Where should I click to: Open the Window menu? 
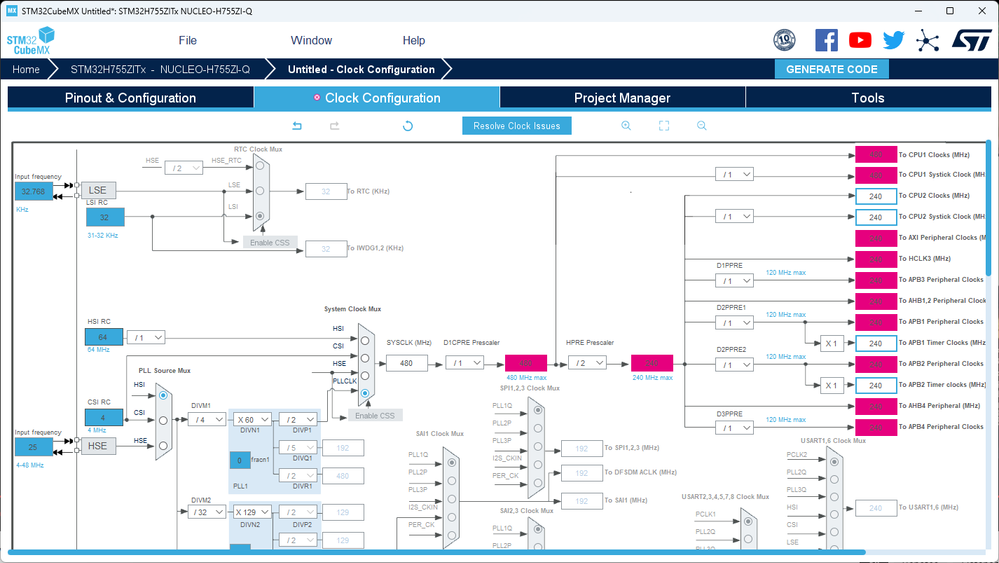click(311, 40)
